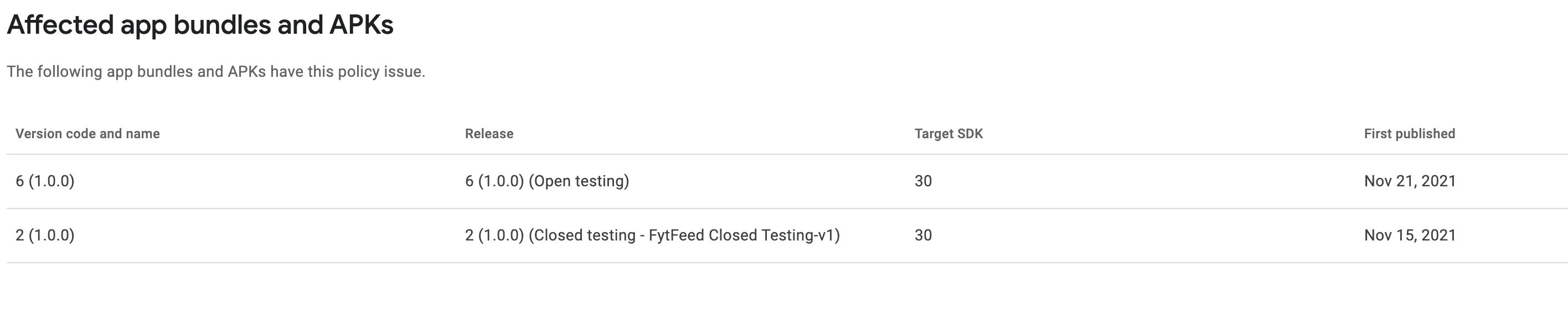
Task: Click the "Nov 15, 2021" published date
Action: tap(1410, 235)
